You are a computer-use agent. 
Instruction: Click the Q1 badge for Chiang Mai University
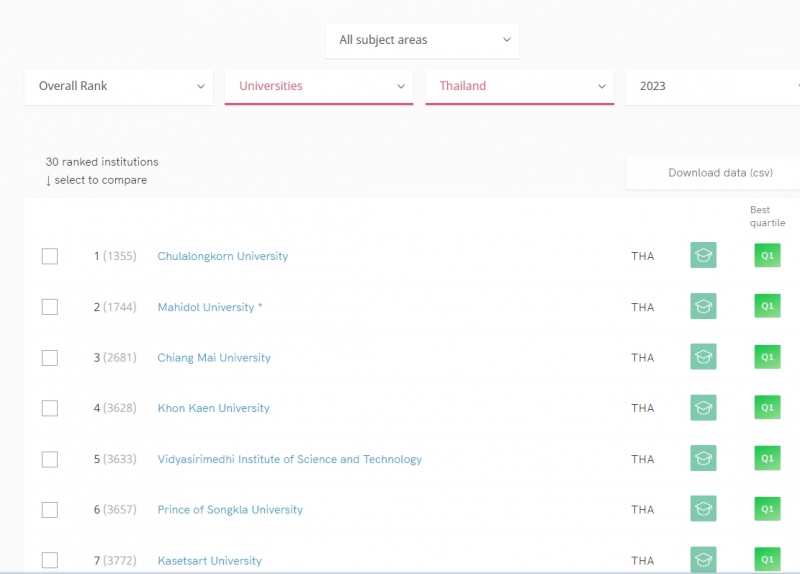767,357
